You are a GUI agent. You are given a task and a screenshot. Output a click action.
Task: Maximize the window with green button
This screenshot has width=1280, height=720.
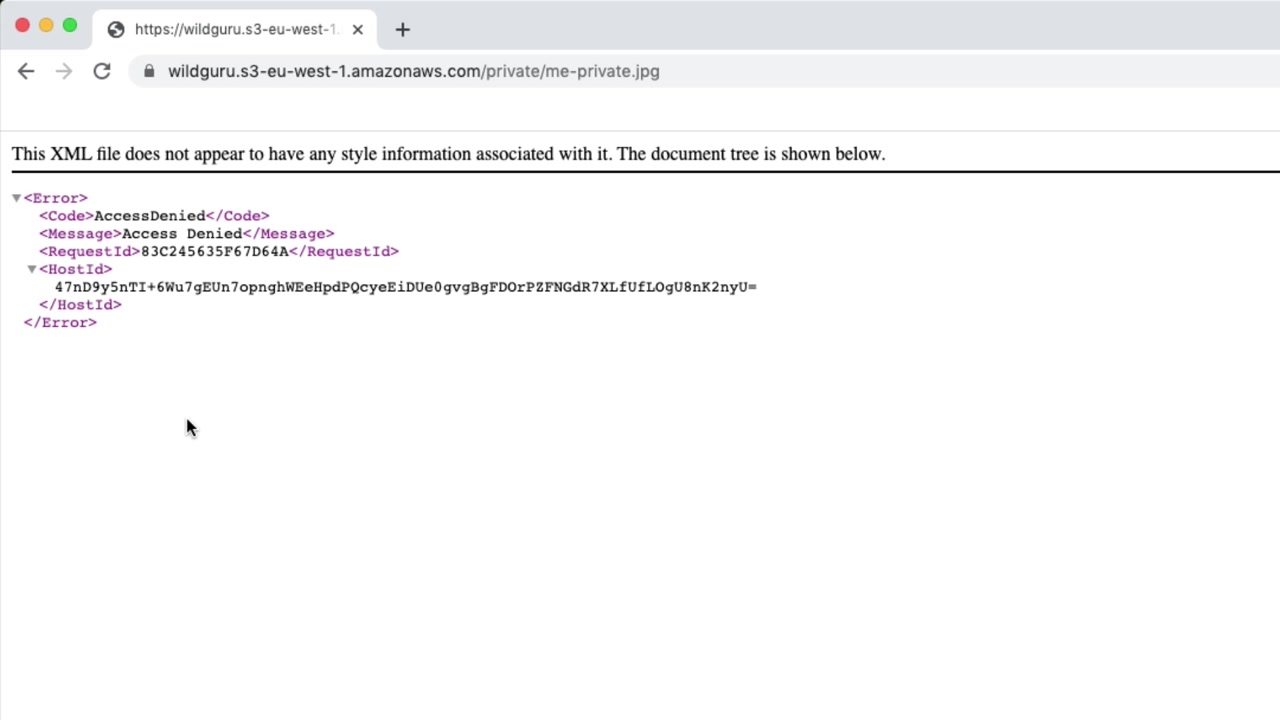pyautogui.click(x=70, y=25)
